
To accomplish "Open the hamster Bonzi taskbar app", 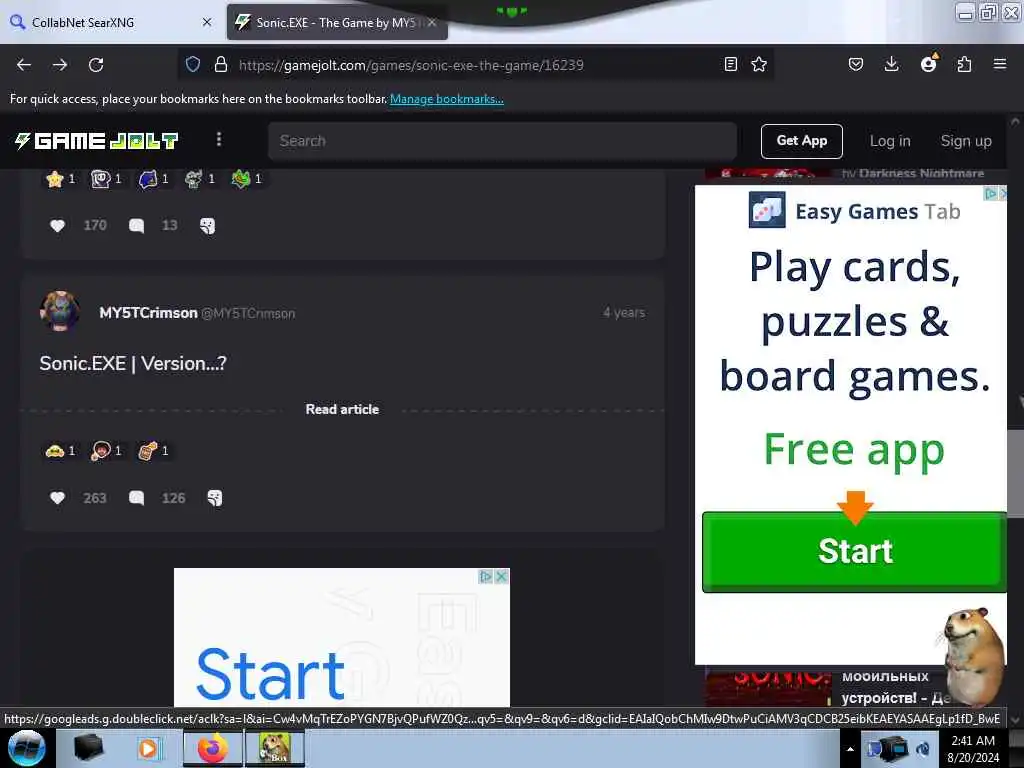I will (x=275, y=748).
